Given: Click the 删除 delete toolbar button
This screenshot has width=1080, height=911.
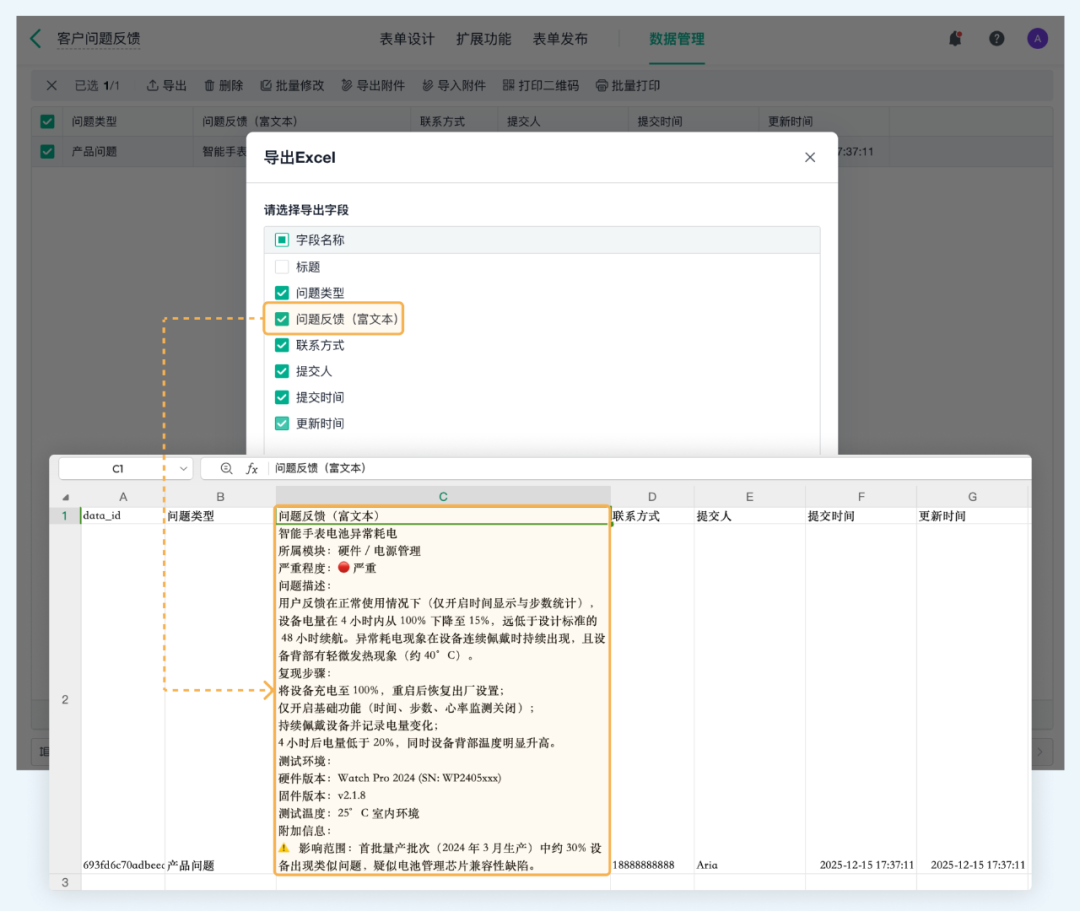Looking at the screenshot, I should [224, 85].
